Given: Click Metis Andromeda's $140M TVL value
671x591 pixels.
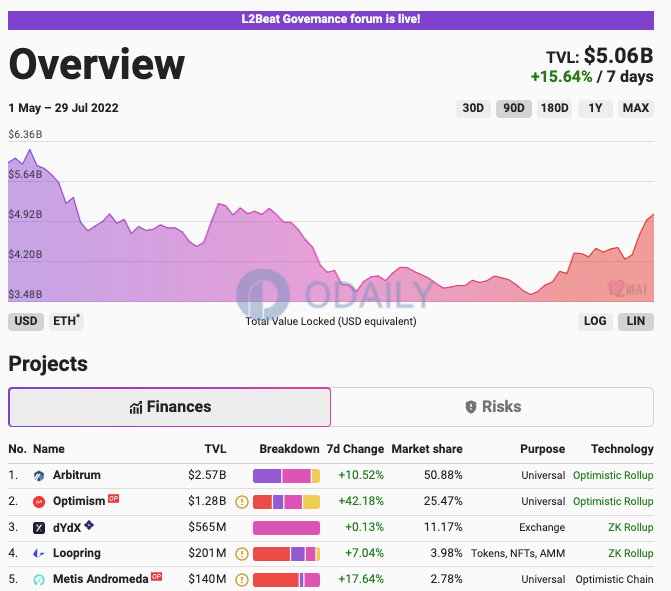Looking at the screenshot, I should tap(207, 579).
